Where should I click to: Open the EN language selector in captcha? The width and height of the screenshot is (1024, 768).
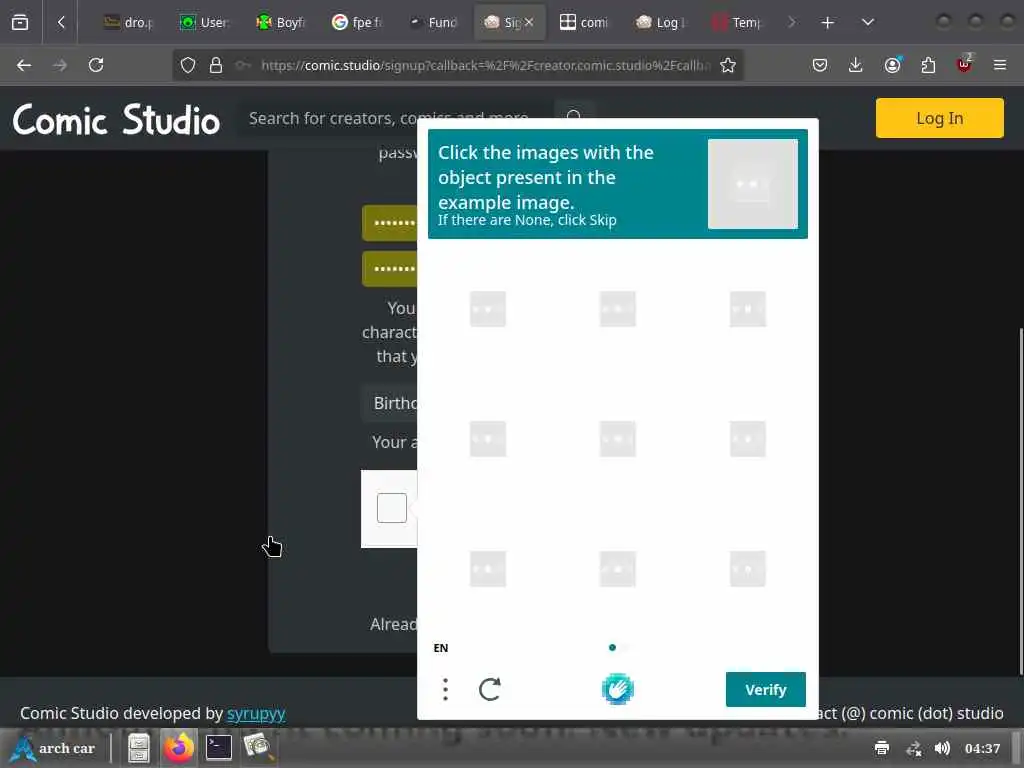[441, 648]
